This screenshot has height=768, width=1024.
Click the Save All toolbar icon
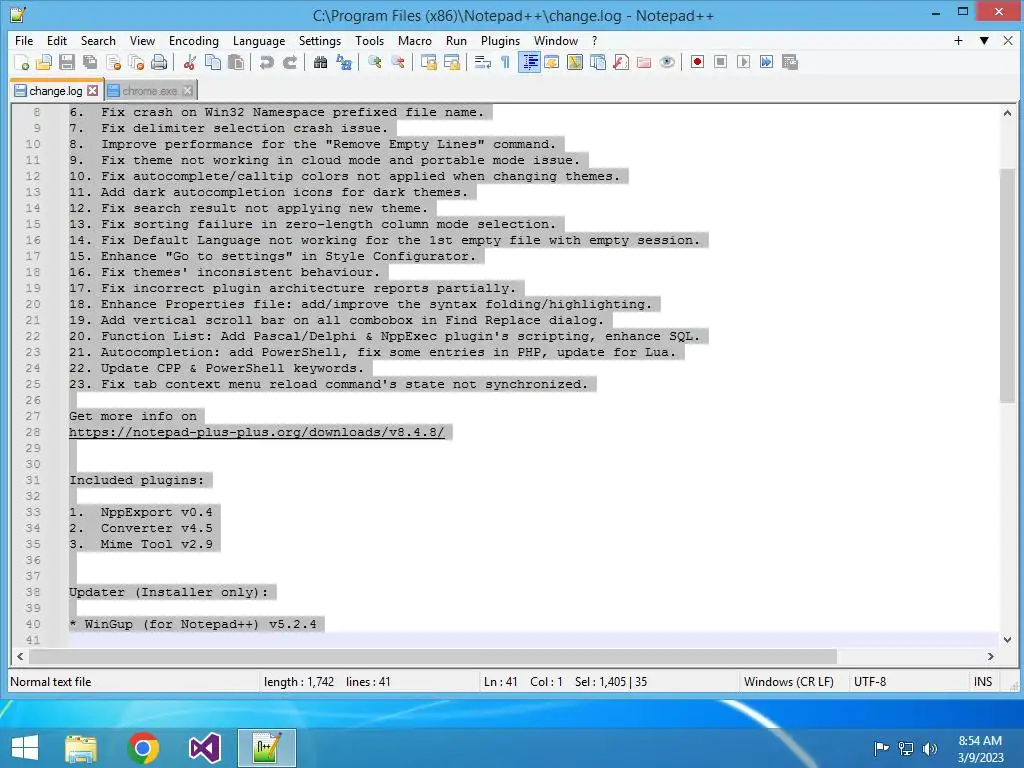coord(90,62)
